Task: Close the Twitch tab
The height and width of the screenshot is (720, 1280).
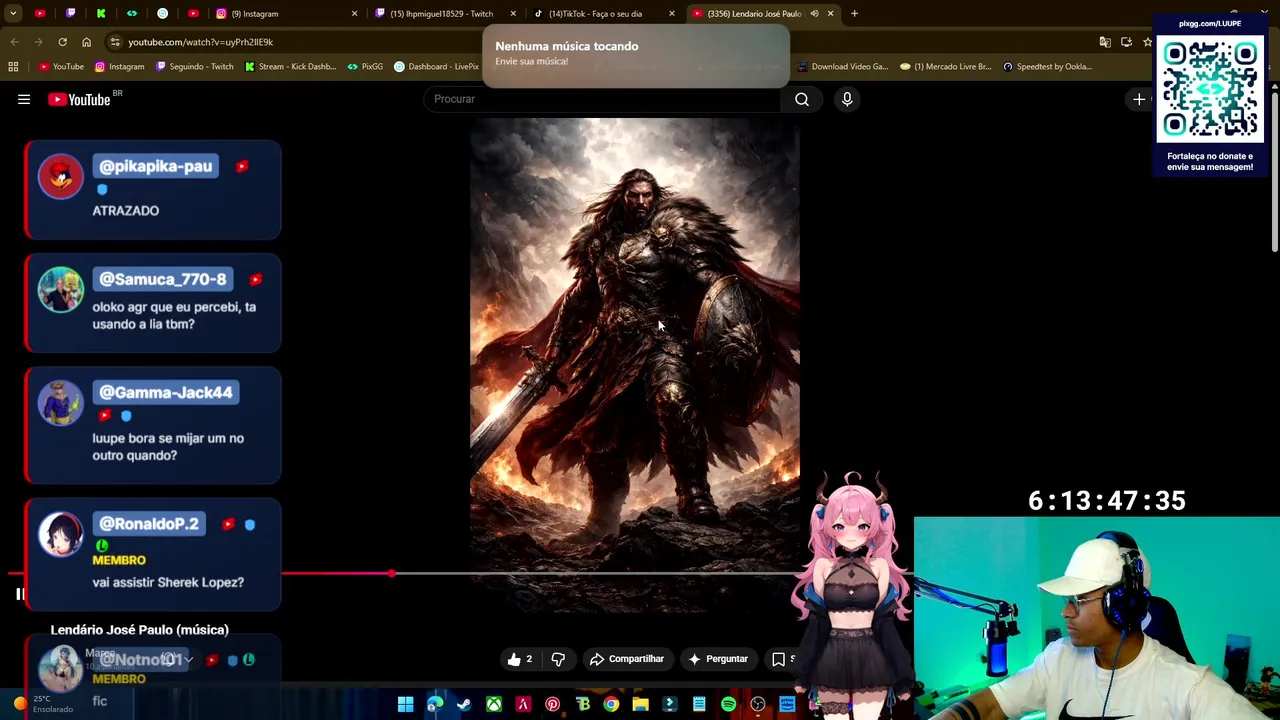Action: [513, 14]
